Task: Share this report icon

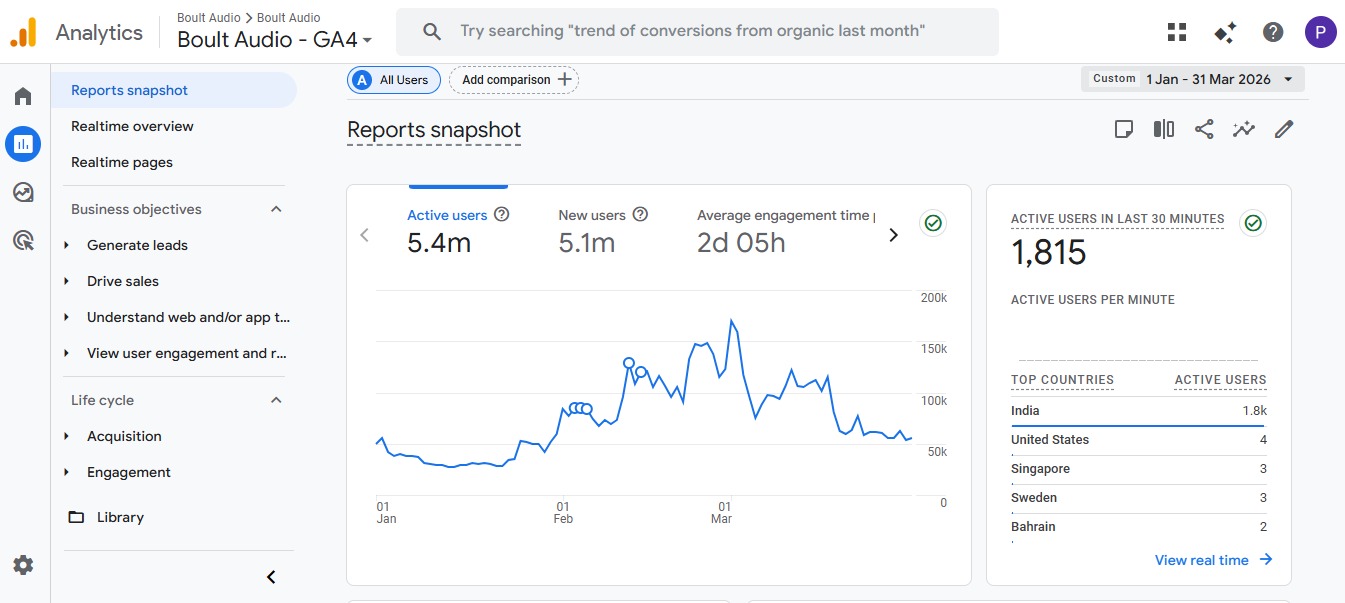Action: (x=1204, y=129)
